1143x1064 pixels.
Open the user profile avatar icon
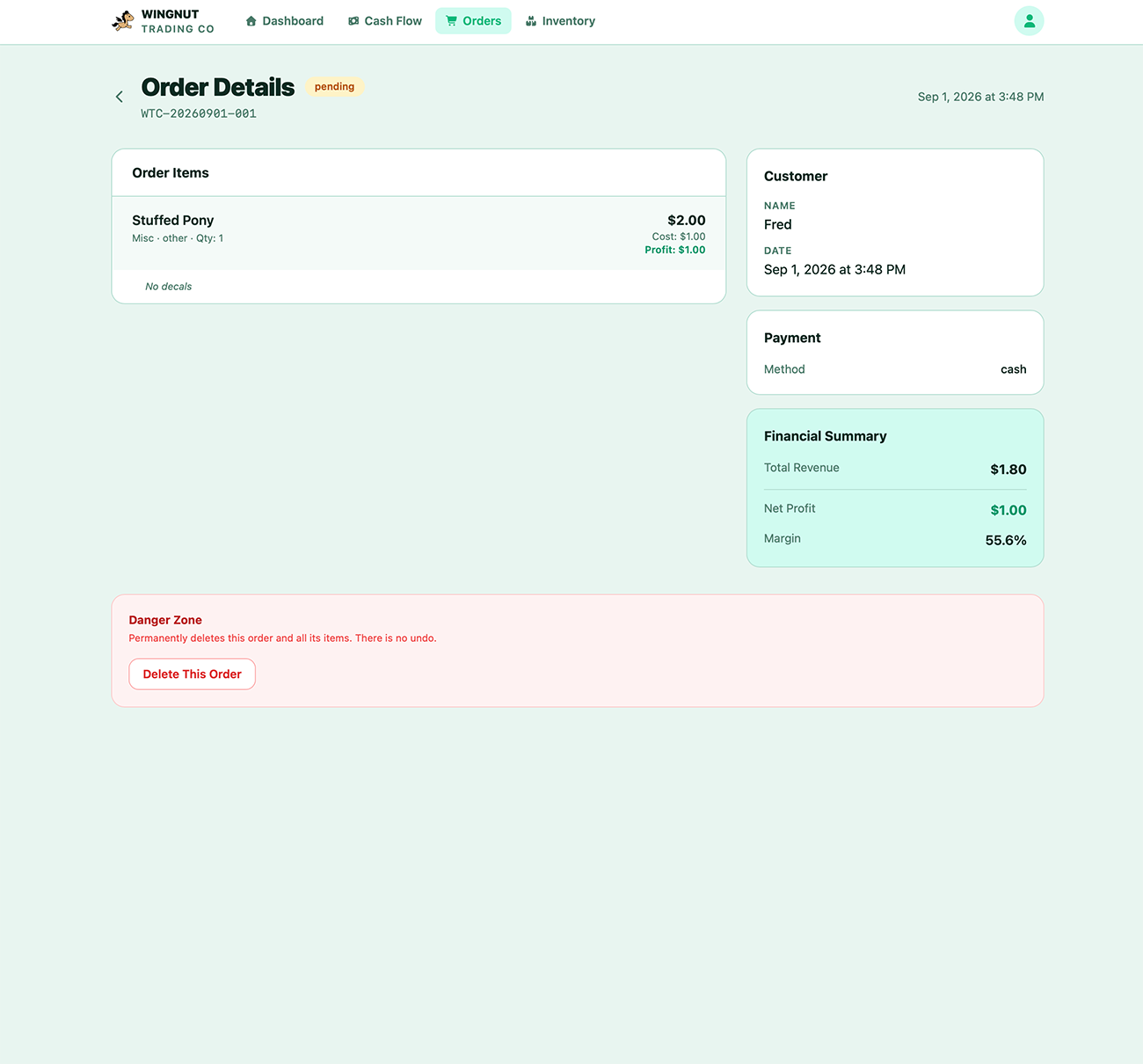pyautogui.click(x=1029, y=21)
